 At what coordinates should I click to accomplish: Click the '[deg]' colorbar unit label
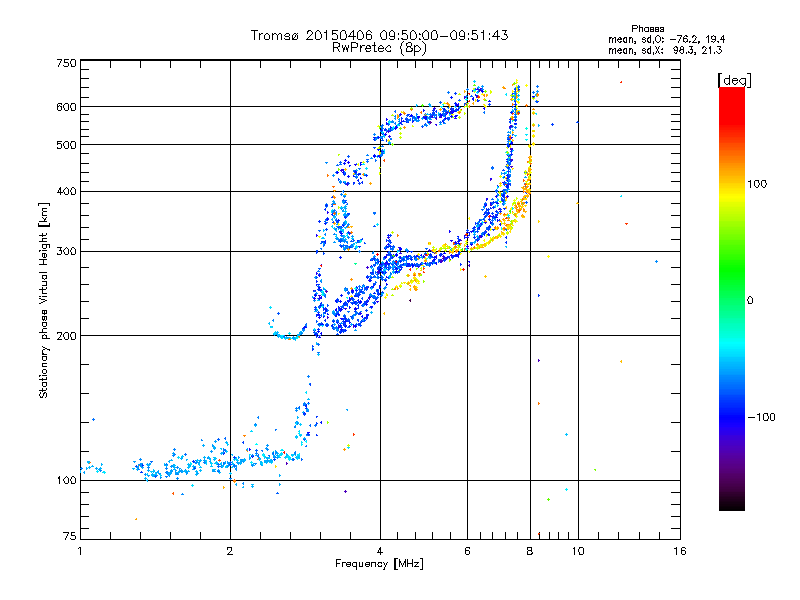[x=734, y=80]
